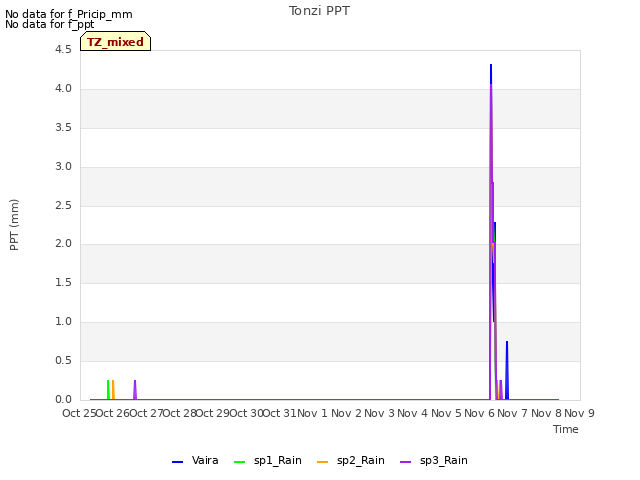Click the Nov 8 x-axis label
This screenshot has width=640, height=480.
(546, 413)
